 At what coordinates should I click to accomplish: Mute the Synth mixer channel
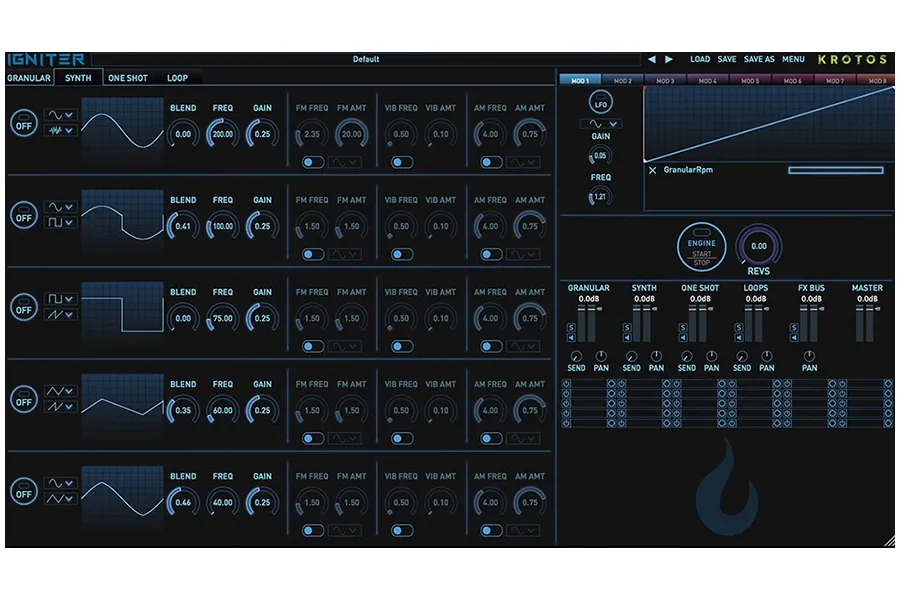pos(626,337)
